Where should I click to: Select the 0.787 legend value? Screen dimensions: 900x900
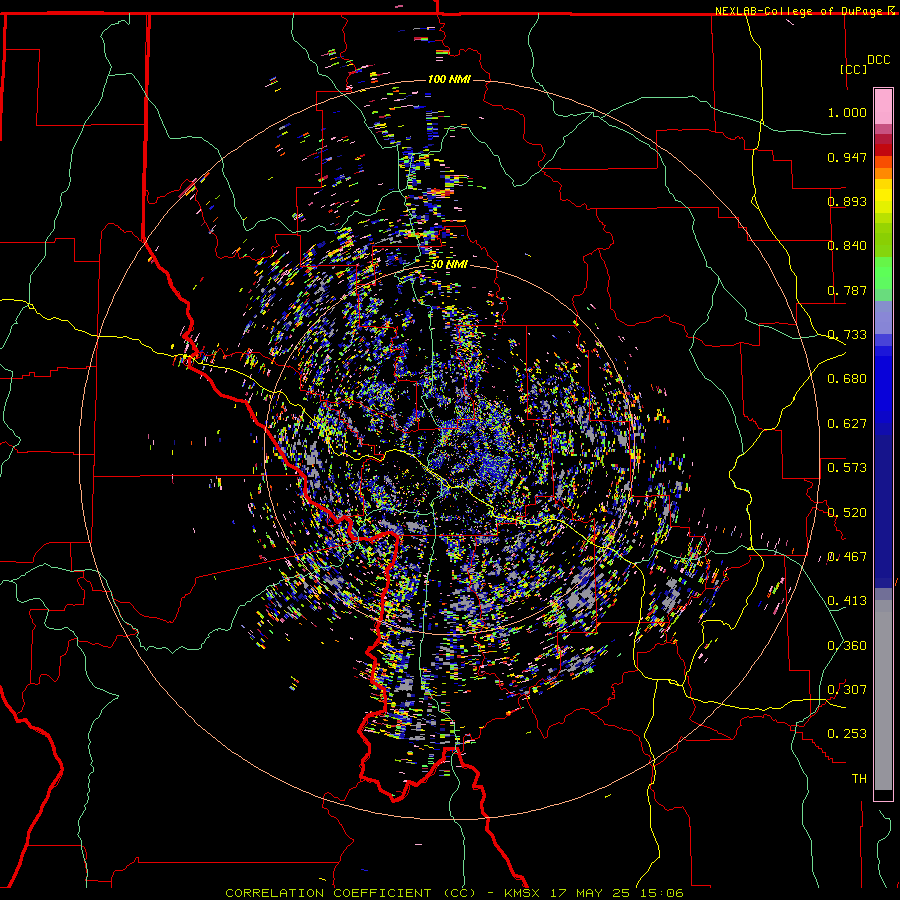pyautogui.click(x=847, y=290)
